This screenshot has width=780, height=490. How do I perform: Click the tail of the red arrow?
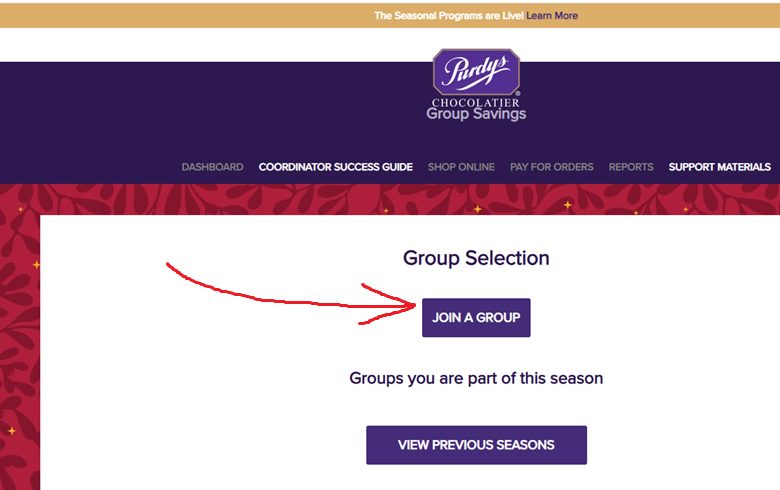click(170, 266)
